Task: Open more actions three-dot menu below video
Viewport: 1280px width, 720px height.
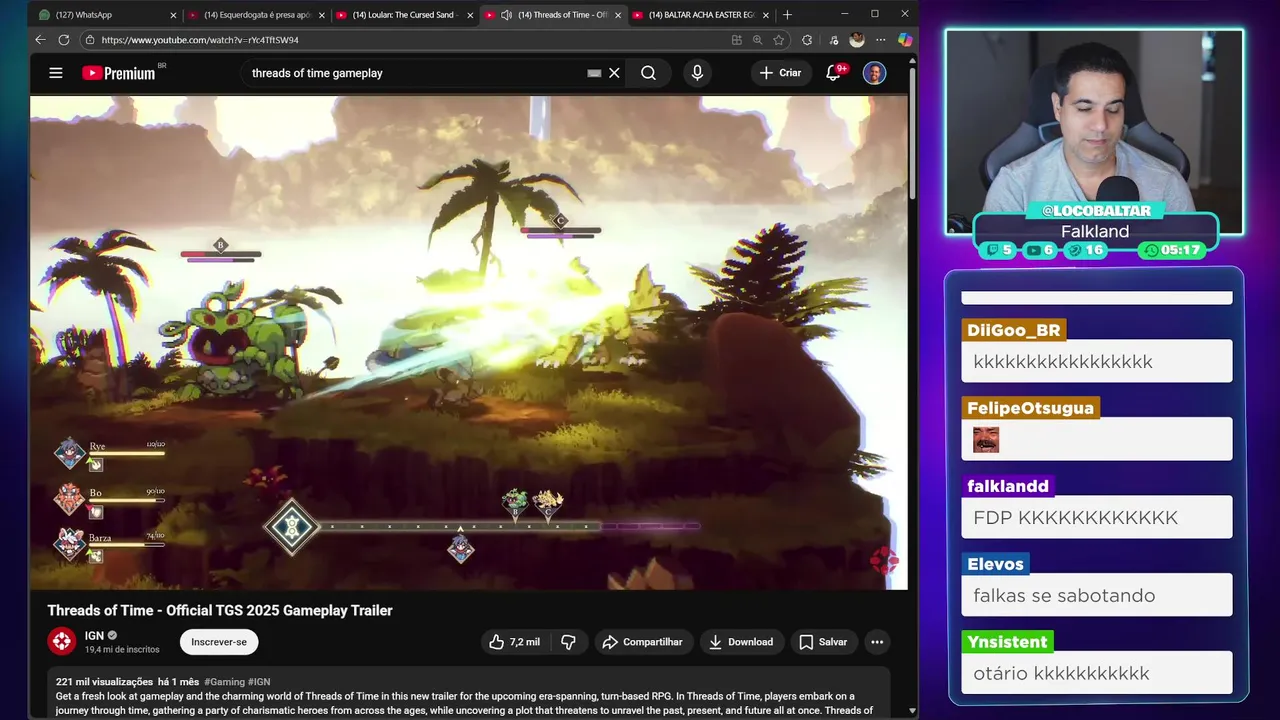Action: pyautogui.click(x=877, y=642)
